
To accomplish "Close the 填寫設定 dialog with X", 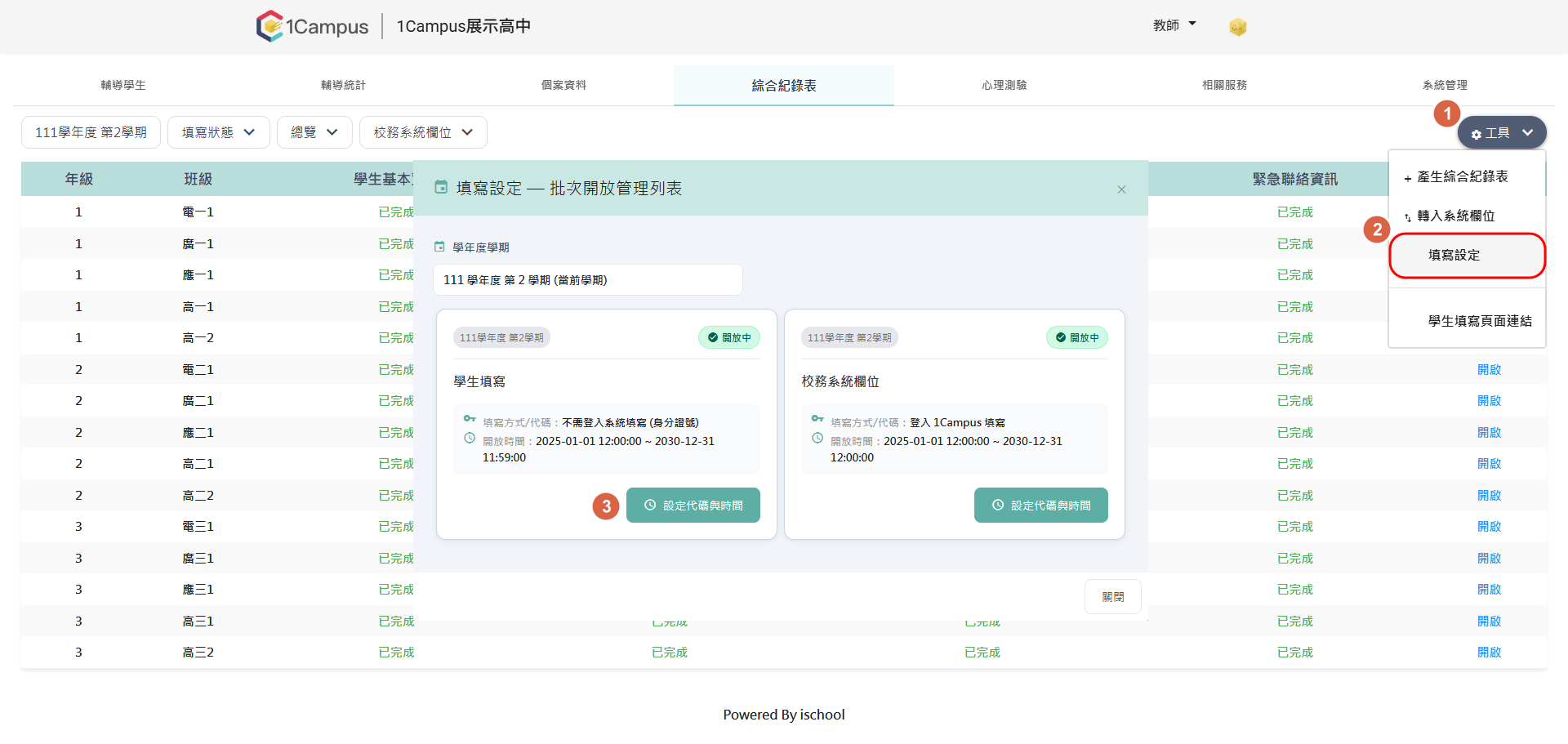I will pyautogui.click(x=1121, y=189).
